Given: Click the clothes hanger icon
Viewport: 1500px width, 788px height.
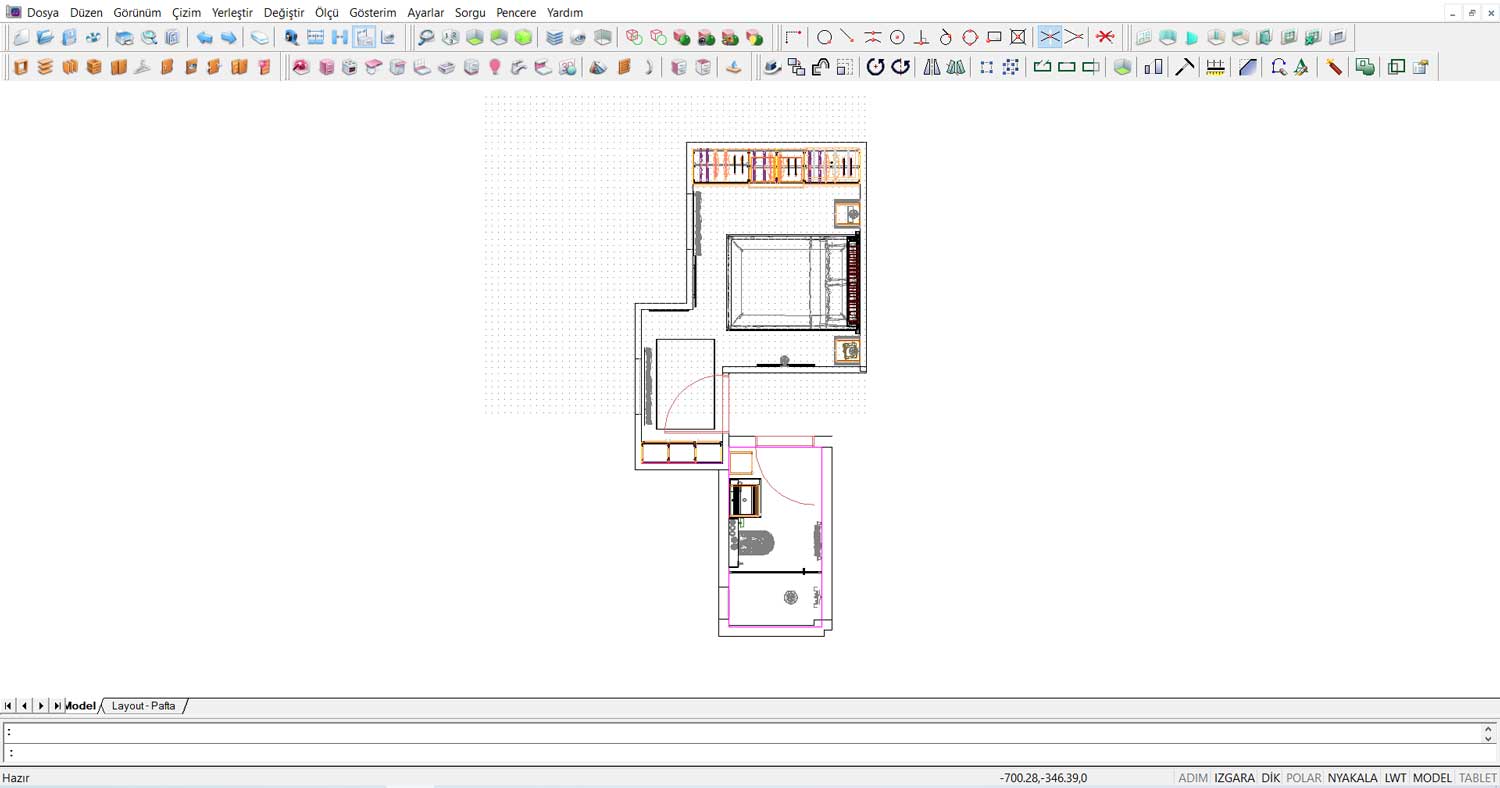Looking at the screenshot, I should [x=142, y=67].
